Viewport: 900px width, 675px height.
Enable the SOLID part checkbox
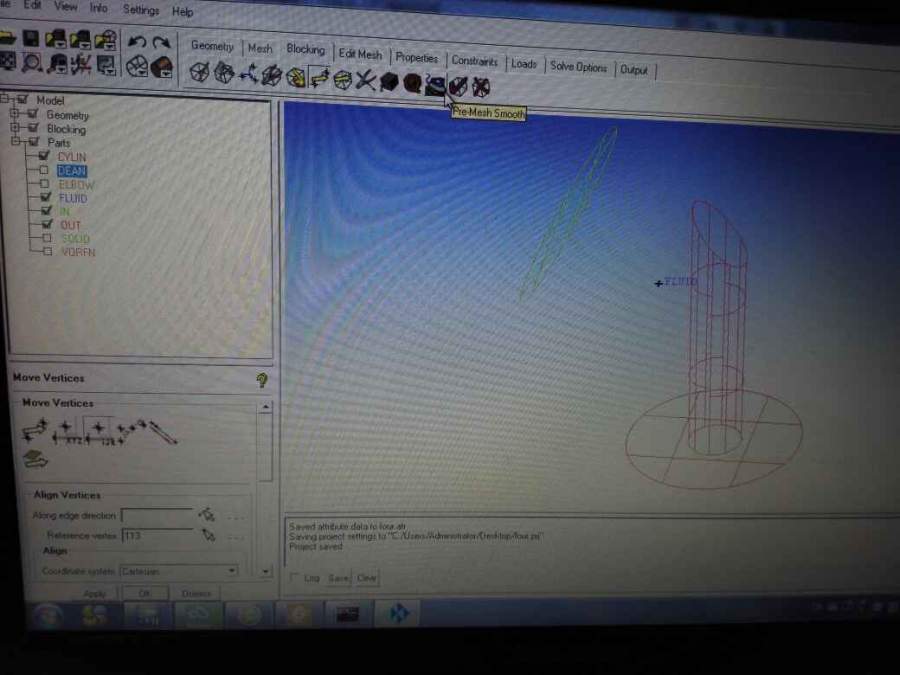[47, 238]
